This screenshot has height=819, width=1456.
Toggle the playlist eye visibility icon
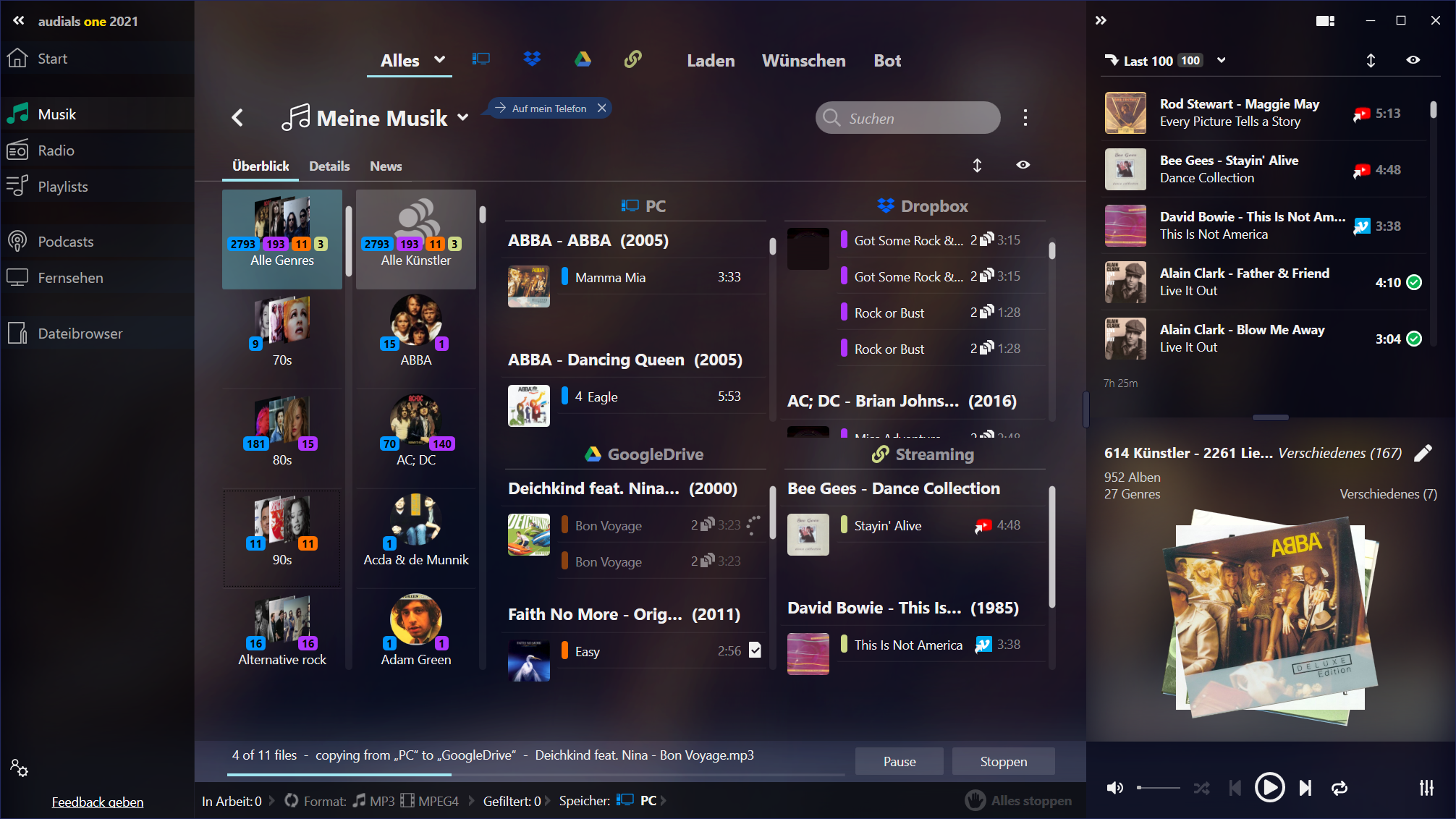(x=1413, y=60)
